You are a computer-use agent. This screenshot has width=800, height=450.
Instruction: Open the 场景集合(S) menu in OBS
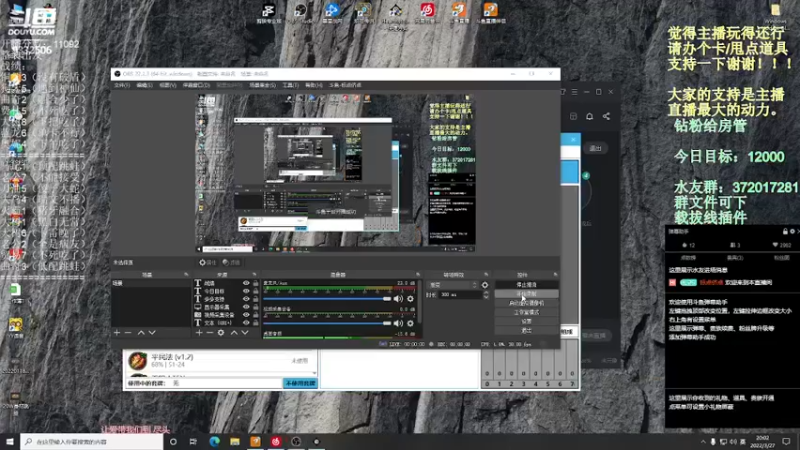[x=263, y=85]
